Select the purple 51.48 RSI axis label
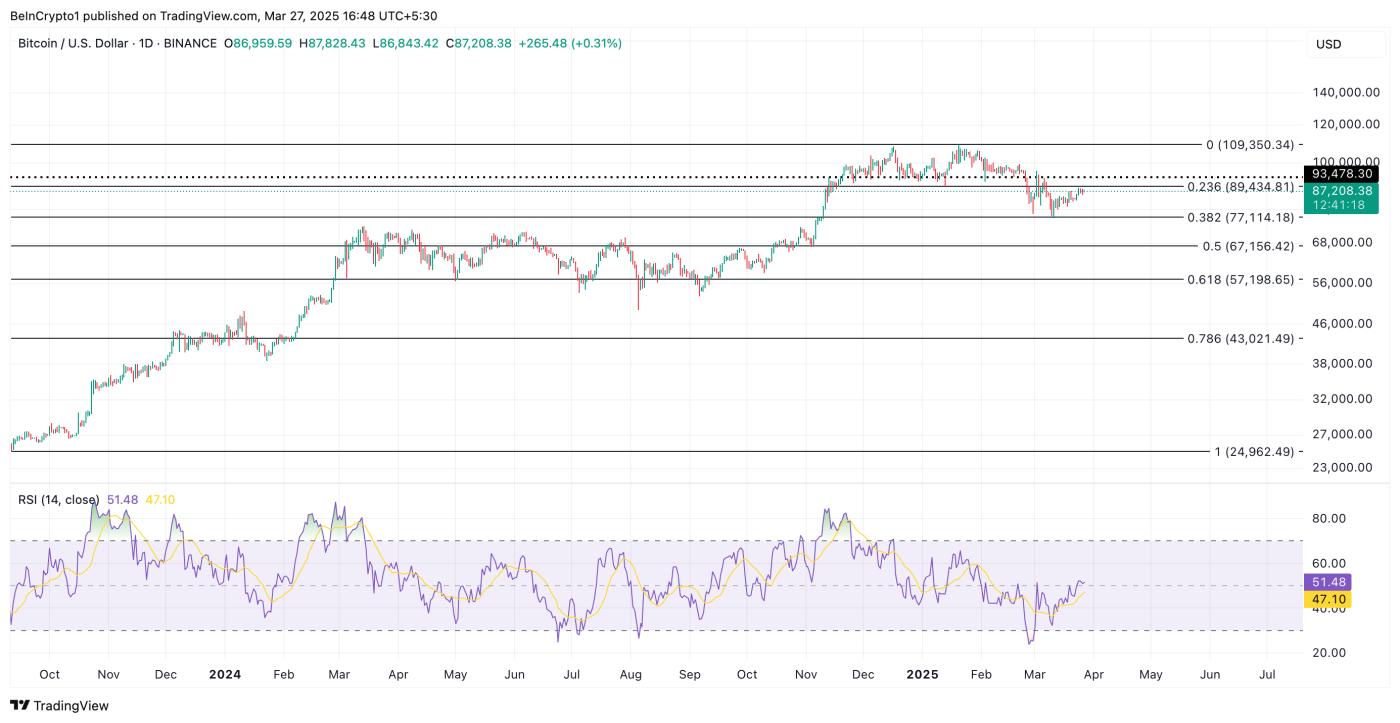This screenshot has height=723, width=1400. (1328, 582)
